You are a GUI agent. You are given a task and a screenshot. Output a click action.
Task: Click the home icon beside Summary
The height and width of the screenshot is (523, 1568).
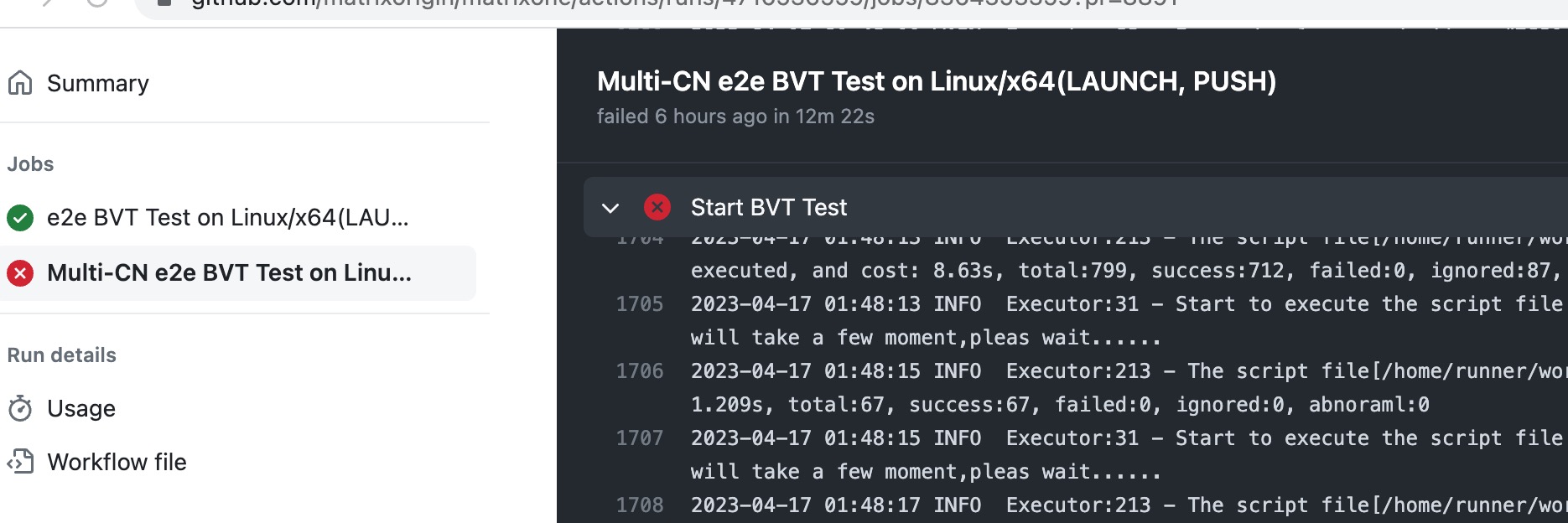click(20, 83)
